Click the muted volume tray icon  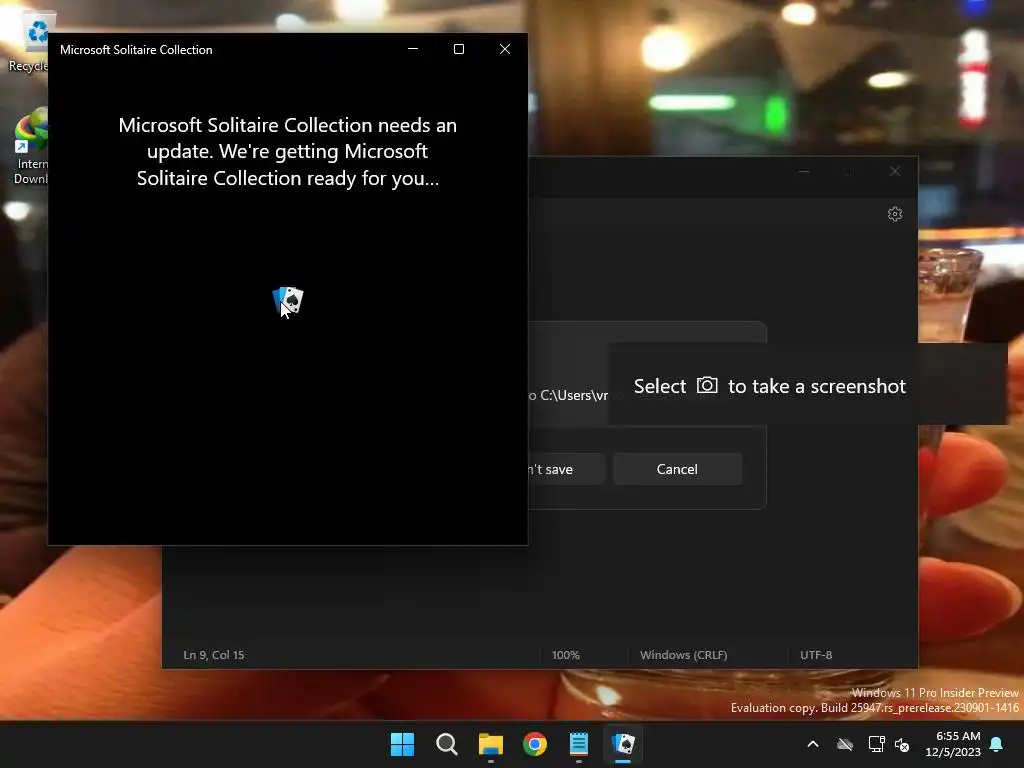tap(902, 744)
